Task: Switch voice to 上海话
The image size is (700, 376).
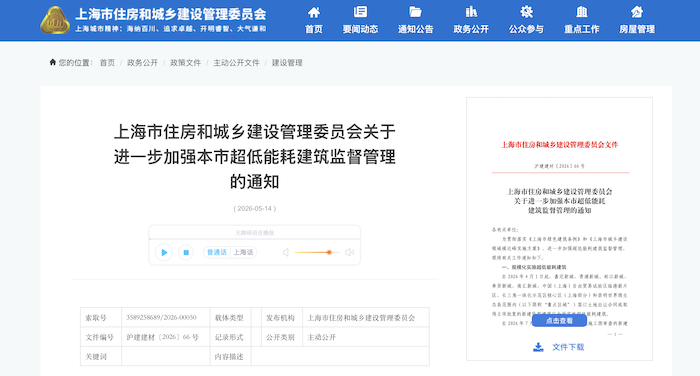Action: click(x=243, y=252)
